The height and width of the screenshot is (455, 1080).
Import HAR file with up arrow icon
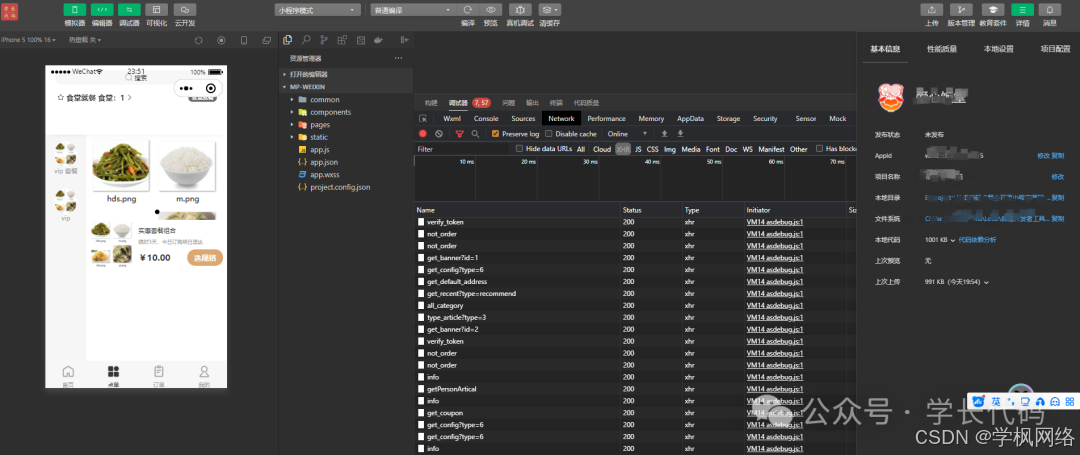[664, 134]
